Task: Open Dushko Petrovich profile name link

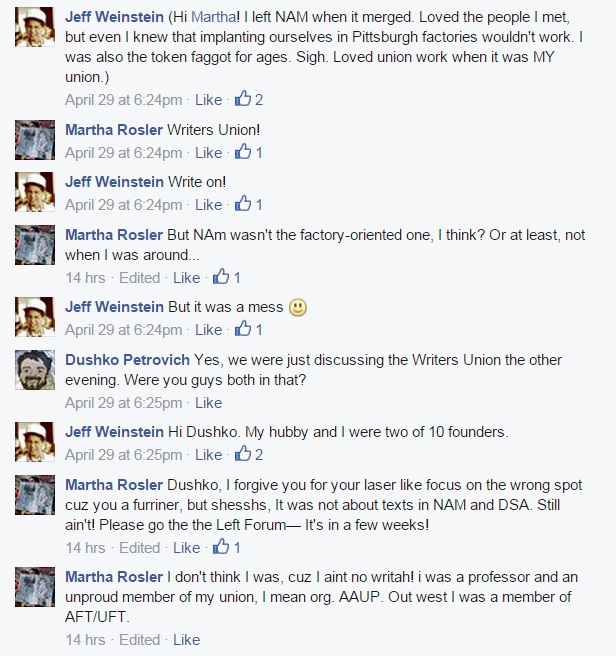Action: click(125, 360)
